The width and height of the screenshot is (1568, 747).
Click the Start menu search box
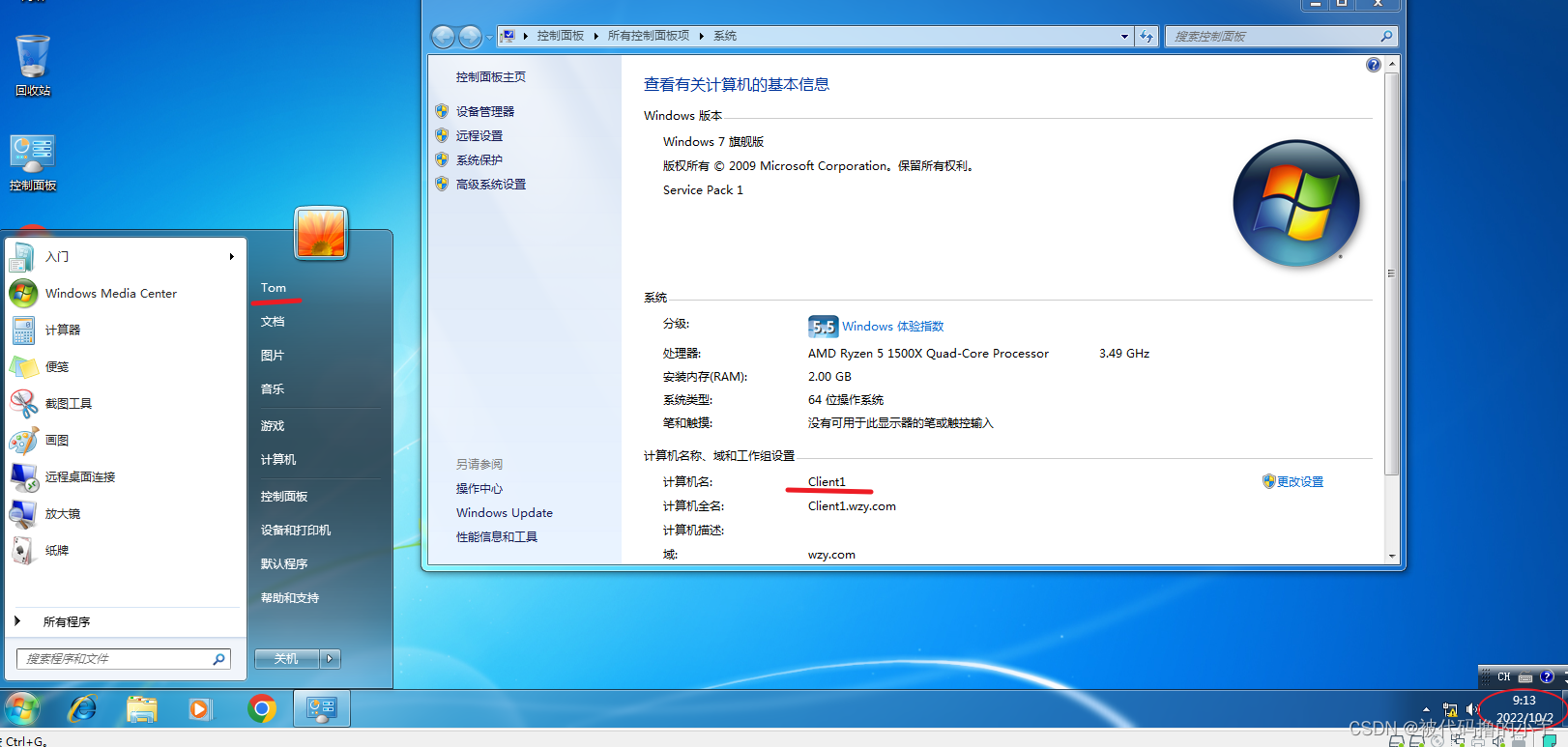(x=124, y=658)
